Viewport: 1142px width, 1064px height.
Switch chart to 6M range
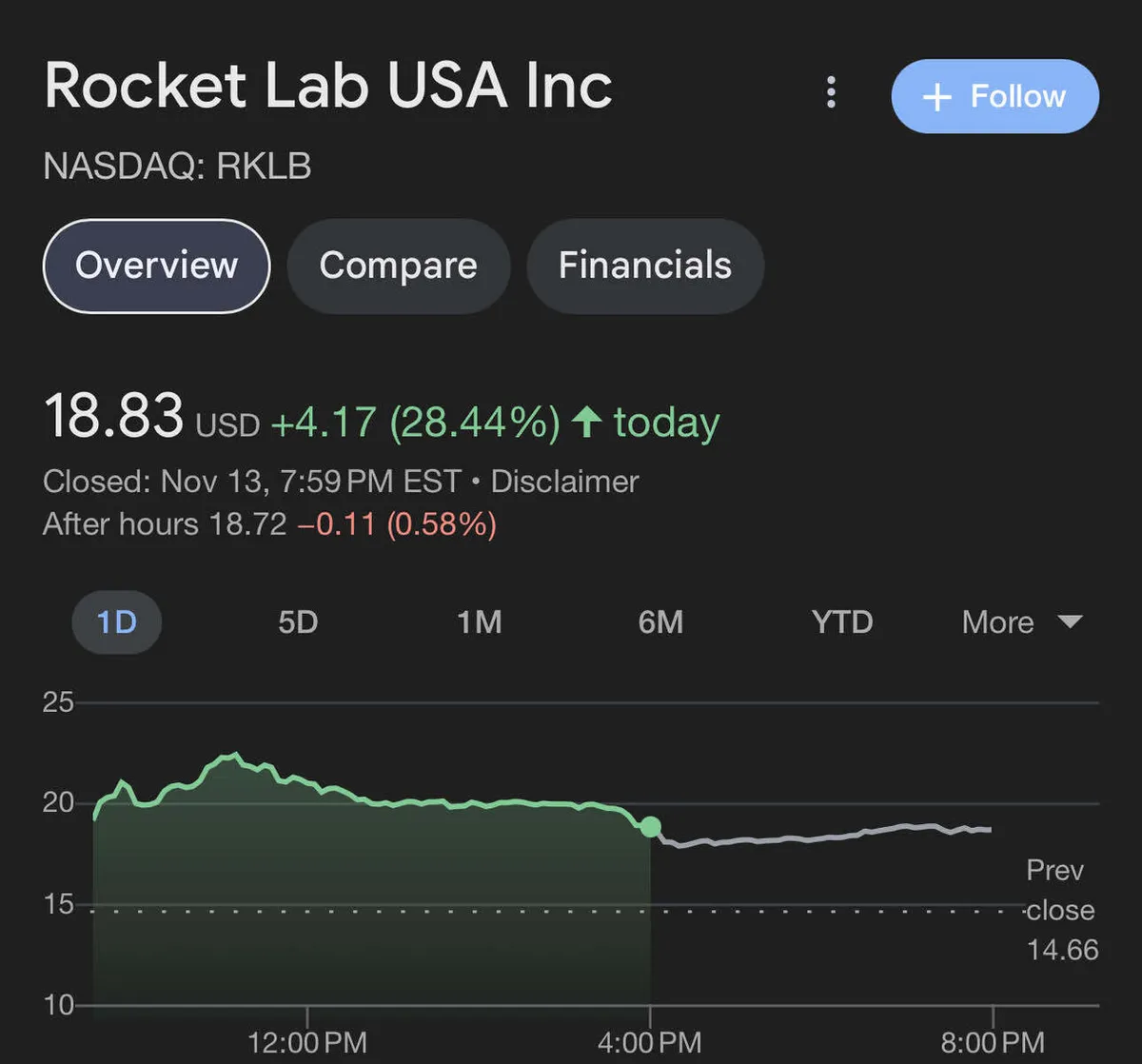coord(660,622)
